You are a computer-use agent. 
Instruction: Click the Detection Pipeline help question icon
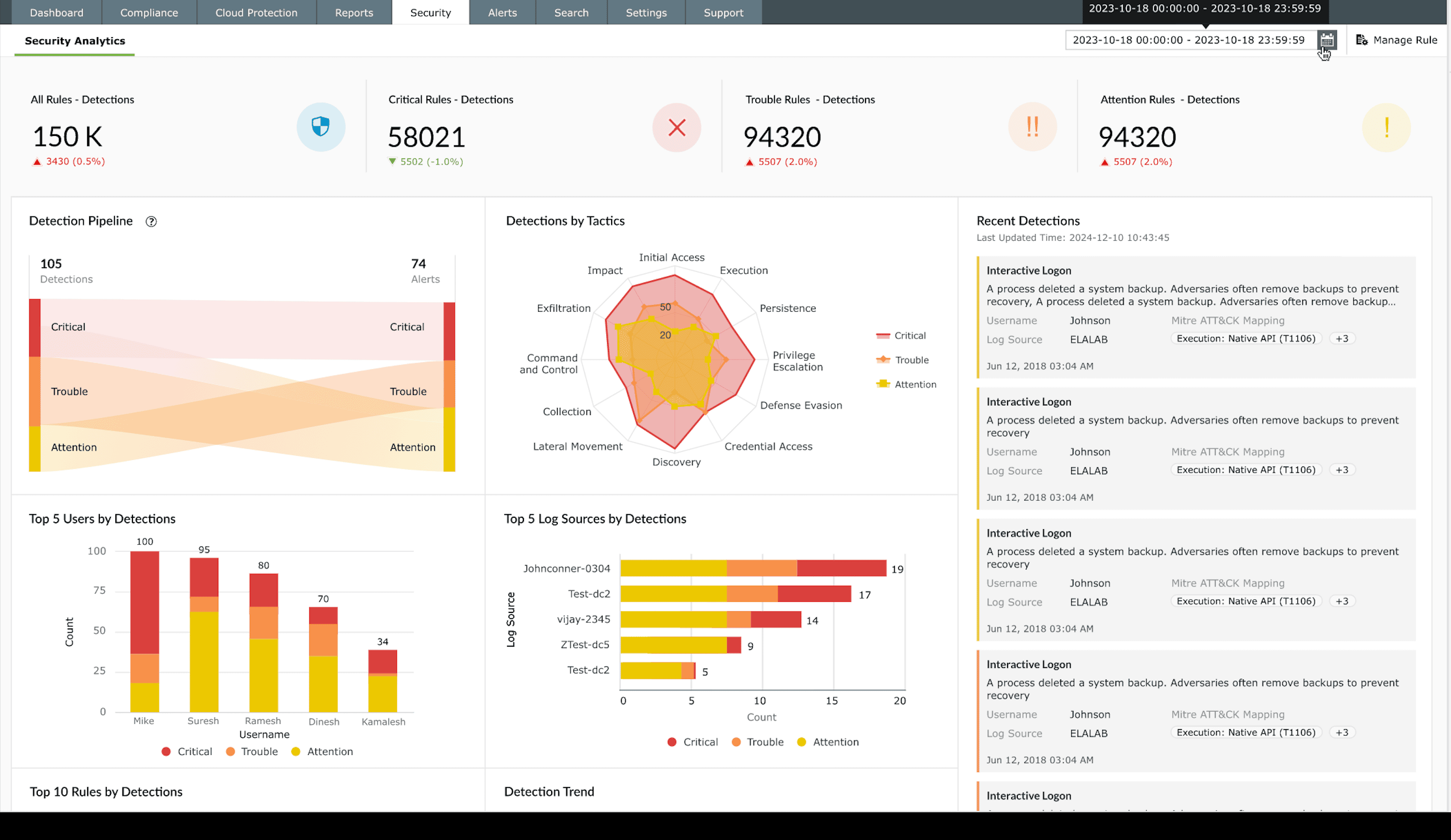pyautogui.click(x=151, y=222)
